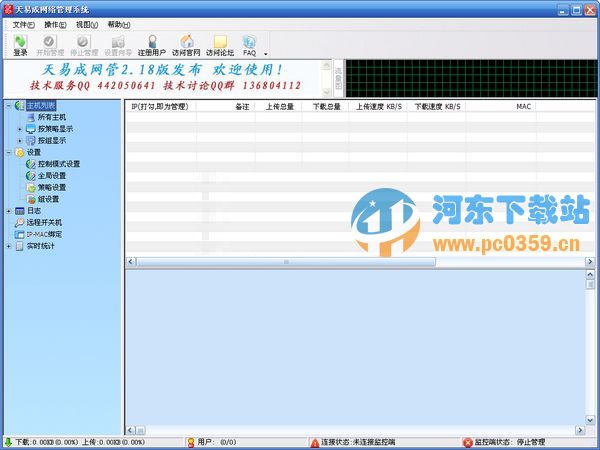Viewport: 600px width, 450px height.
Task: Open 策略设置 in the tree
Action: pyautogui.click(x=52, y=188)
